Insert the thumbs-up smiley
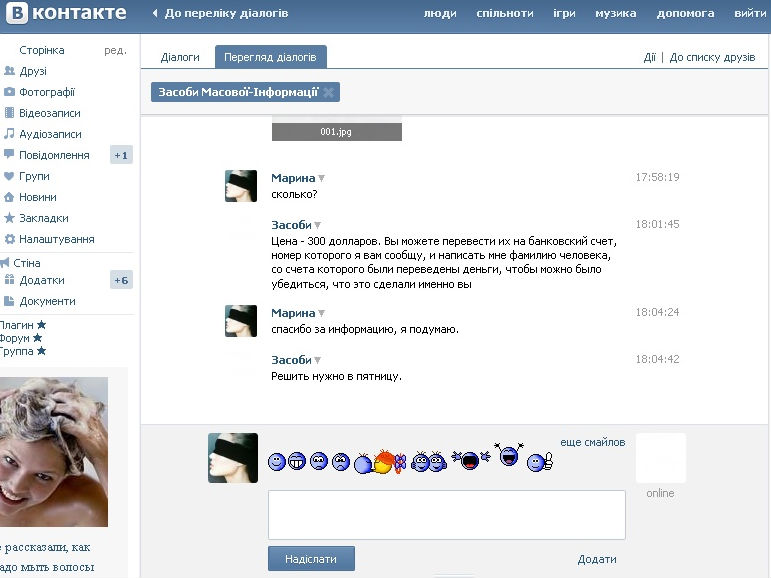The width and height of the screenshot is (771, 578). click(x=540, y=462)
